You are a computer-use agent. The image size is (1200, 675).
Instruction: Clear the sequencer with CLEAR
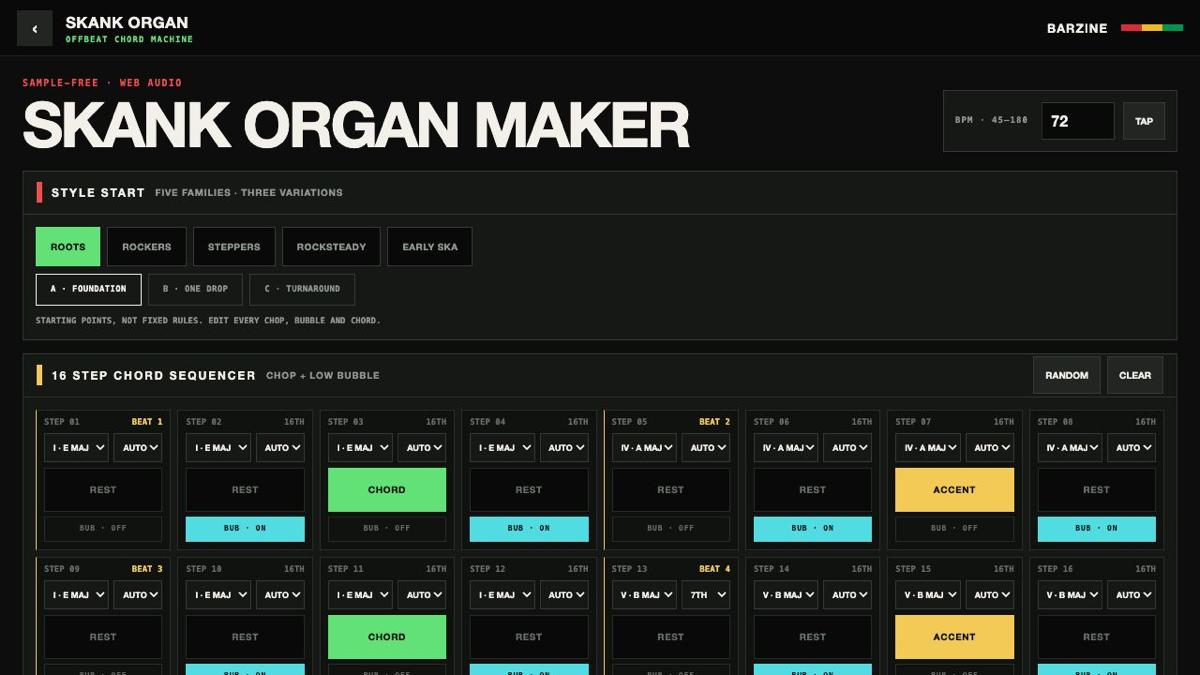click(1135, 375)
